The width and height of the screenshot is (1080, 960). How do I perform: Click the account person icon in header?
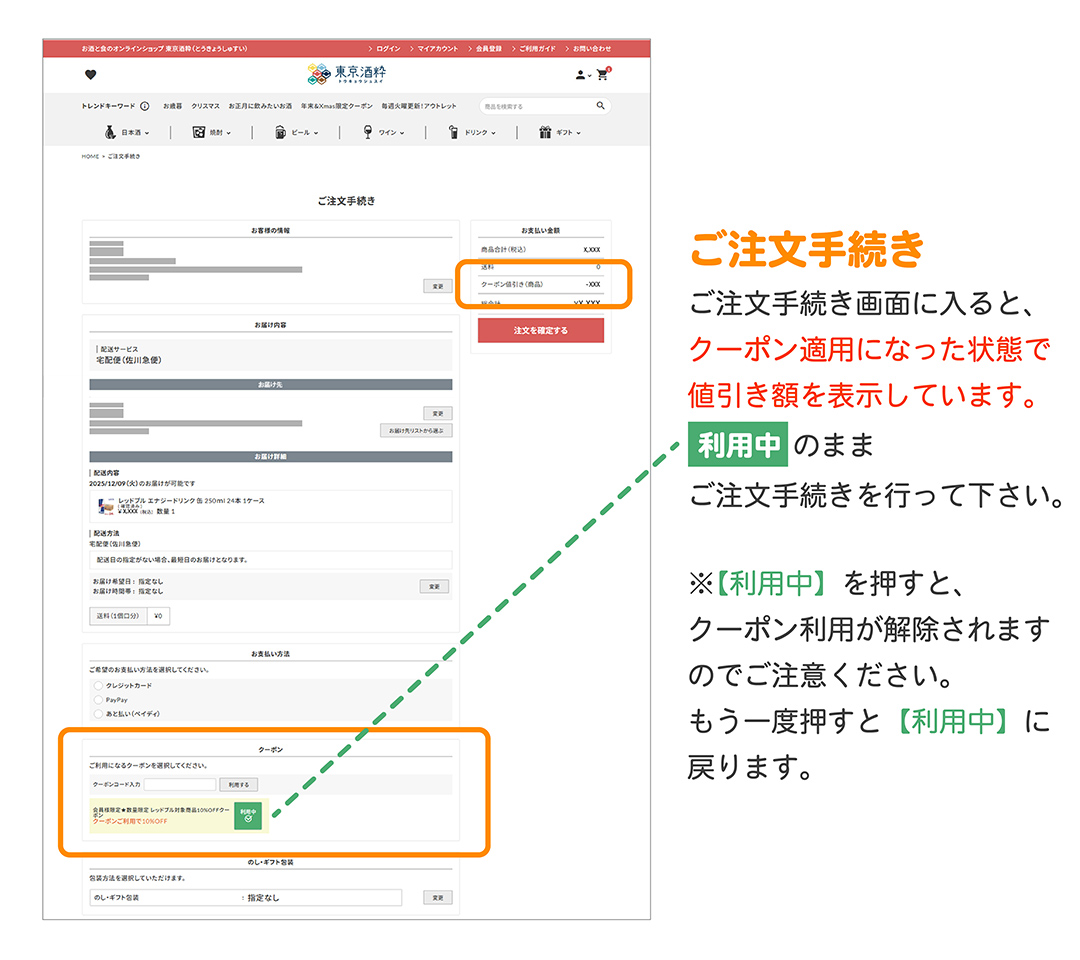tap(579, 76)
